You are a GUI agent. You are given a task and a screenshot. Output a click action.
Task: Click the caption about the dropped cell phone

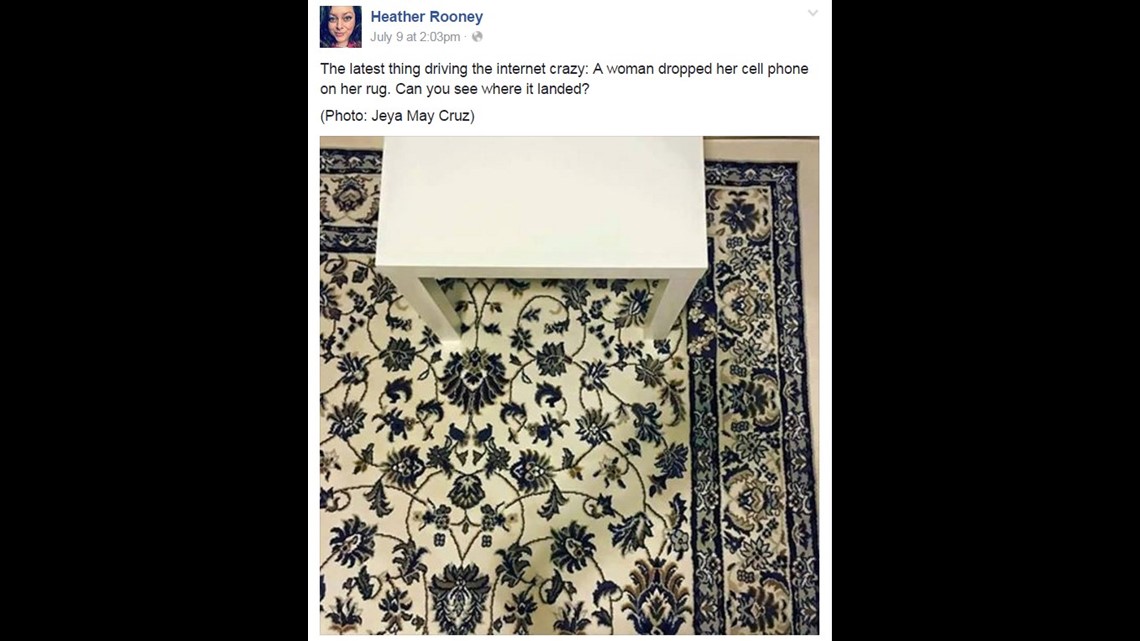pyautogui.click(x=564, y=78)
